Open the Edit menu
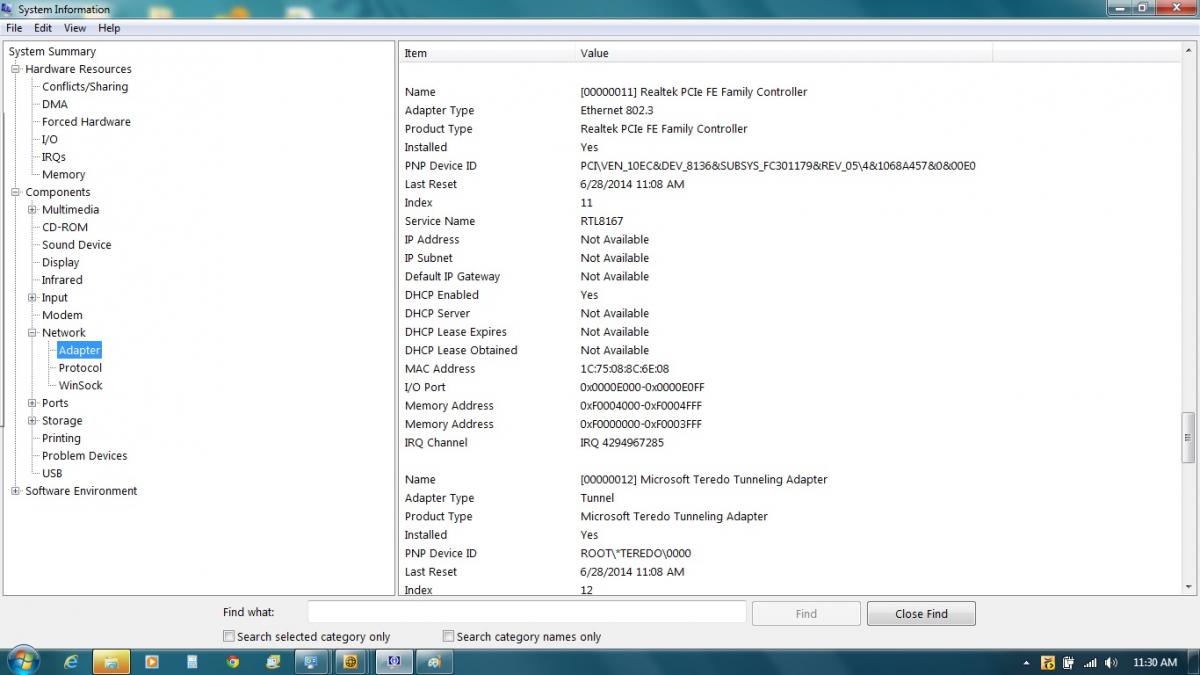The width and height of the screenshot is (1200, 675). (x=43, y=28)
